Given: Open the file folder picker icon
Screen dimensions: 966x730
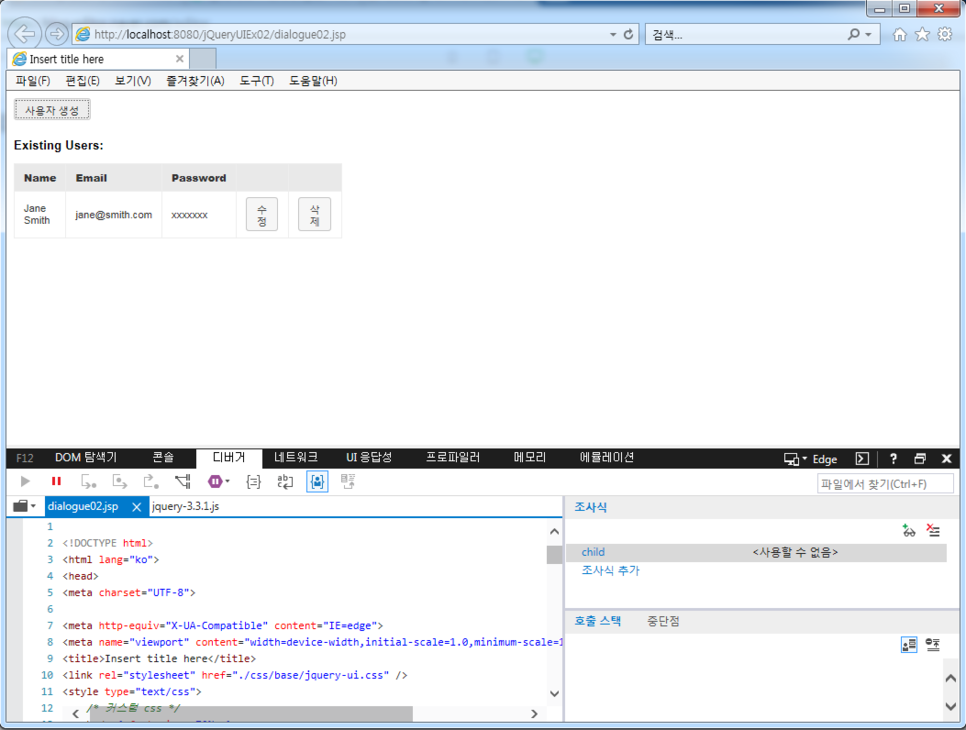Looking at the screenshot, I should click(21, 506).
